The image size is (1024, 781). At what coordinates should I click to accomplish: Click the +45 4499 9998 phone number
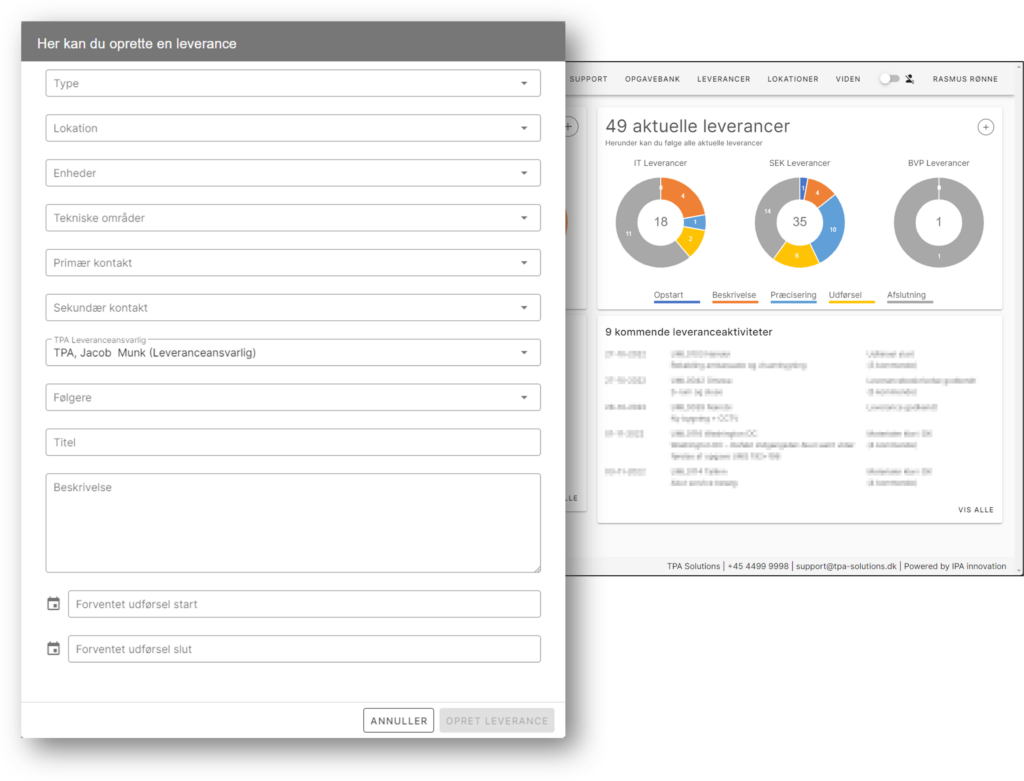(x=758, y=566)
